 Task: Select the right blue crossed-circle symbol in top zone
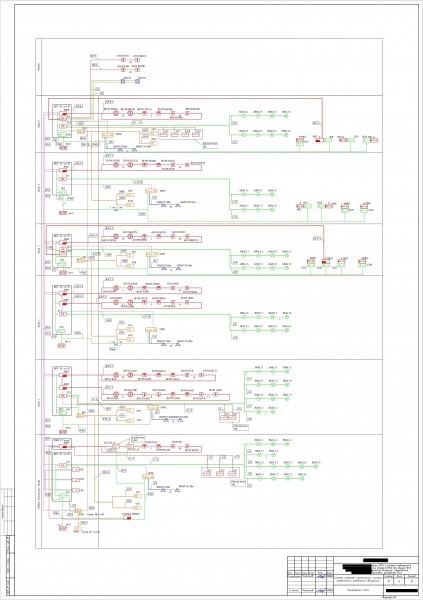pos(138,81)
